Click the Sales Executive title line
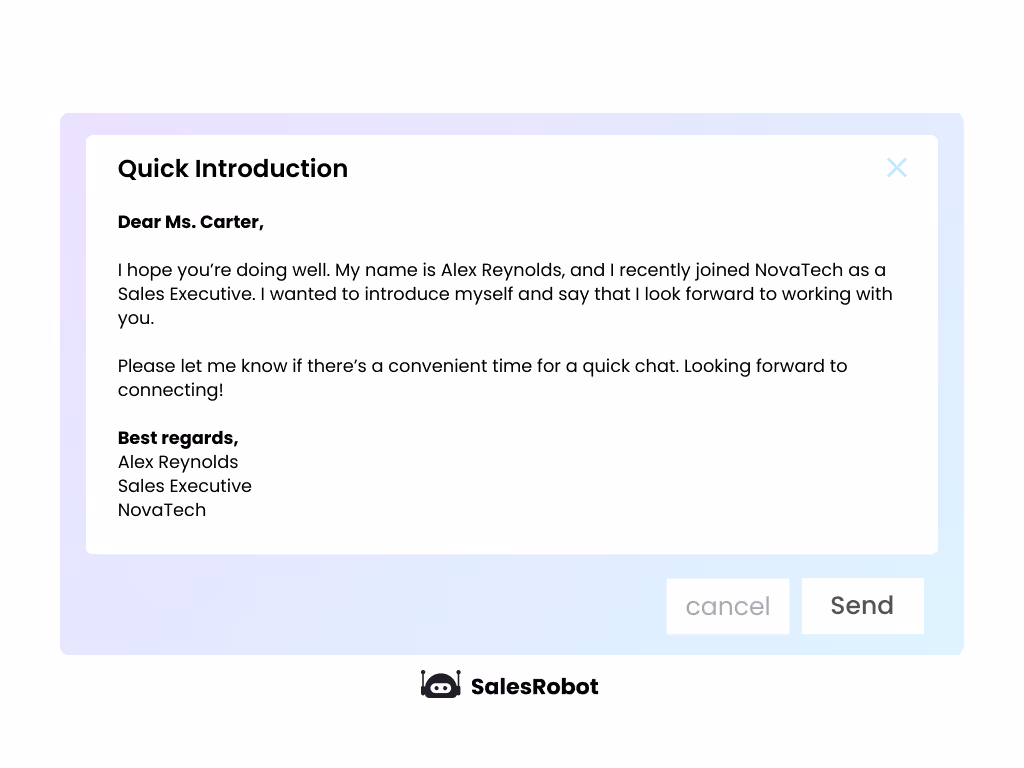This screenshot has height=768, width=1024. tap(184, 486)
